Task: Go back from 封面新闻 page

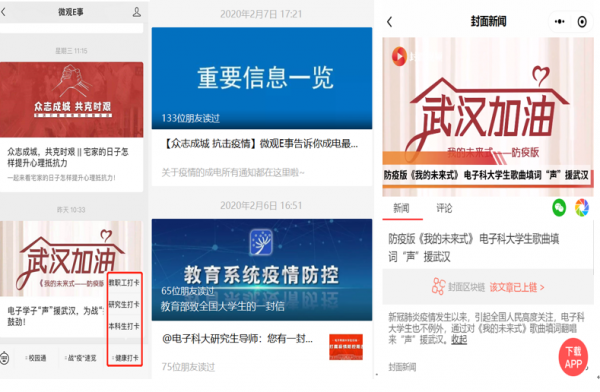Action: click(390, 22)
